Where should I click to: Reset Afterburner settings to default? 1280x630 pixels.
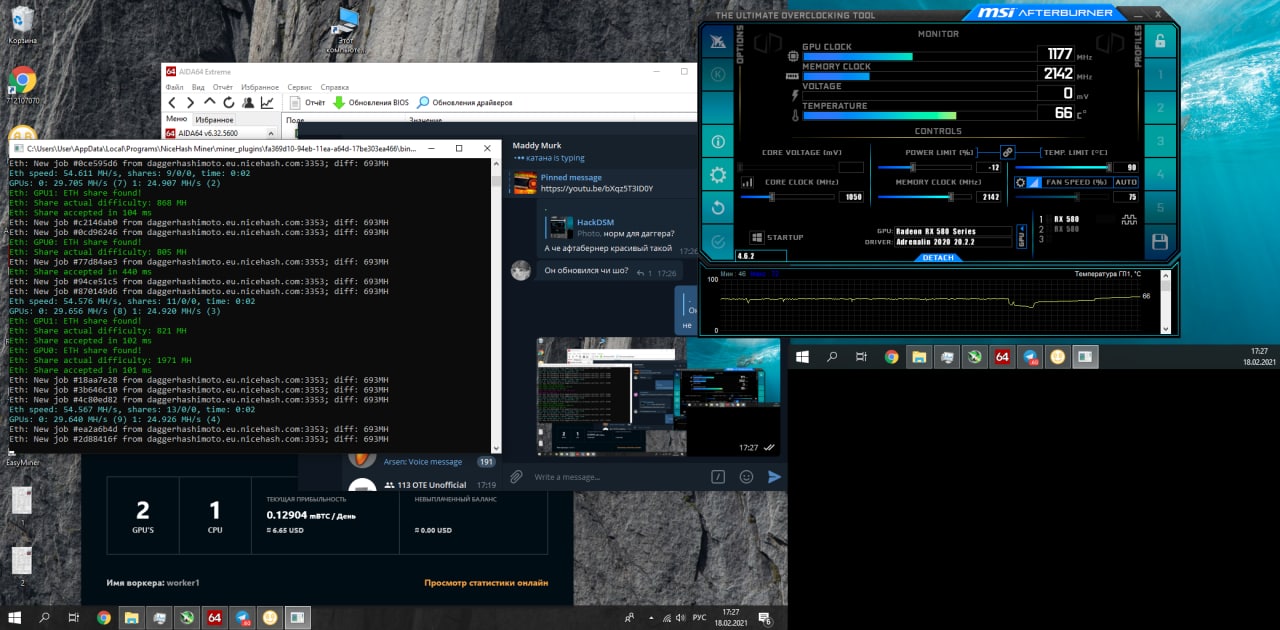(x=717, y=208)
